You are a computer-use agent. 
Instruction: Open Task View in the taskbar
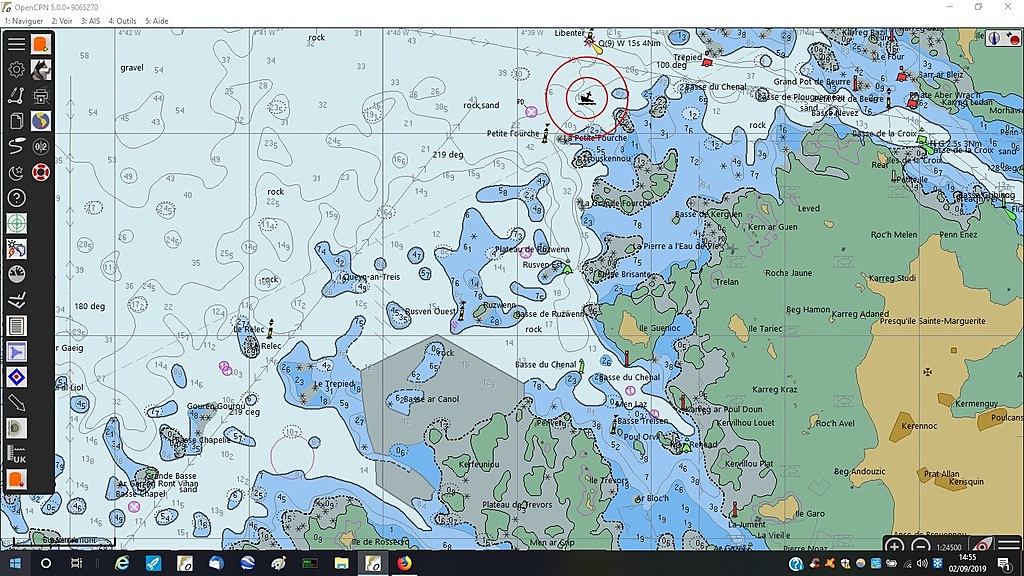pyautogui.click(x=76, y=563)
